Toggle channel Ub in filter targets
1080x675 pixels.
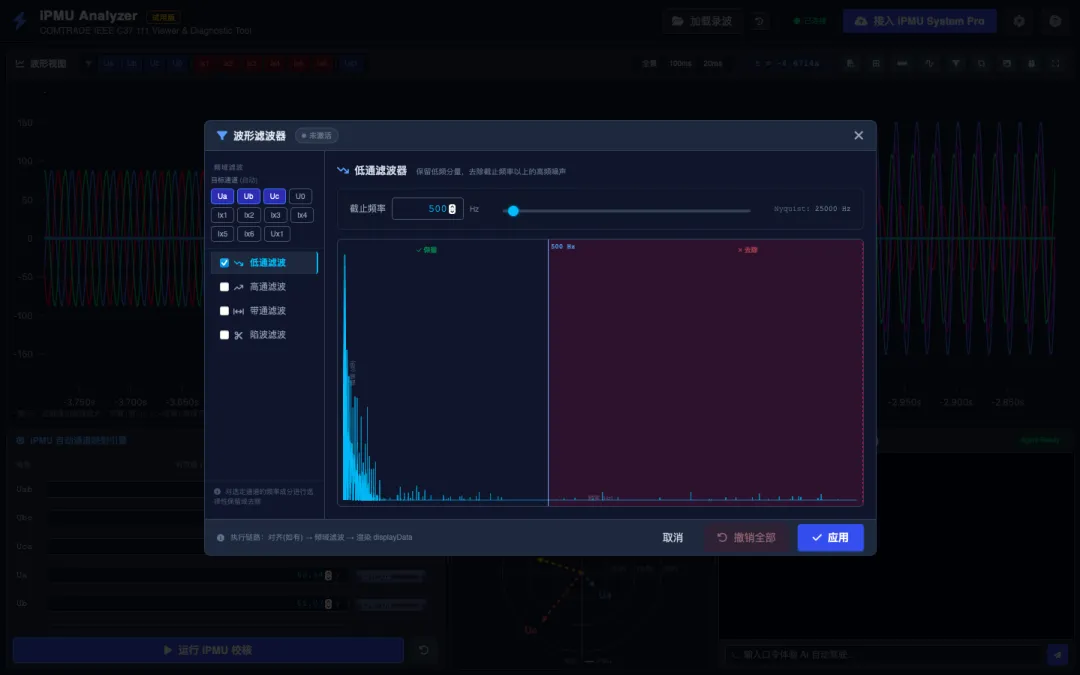pyautogui.click(x=249, y=196)
